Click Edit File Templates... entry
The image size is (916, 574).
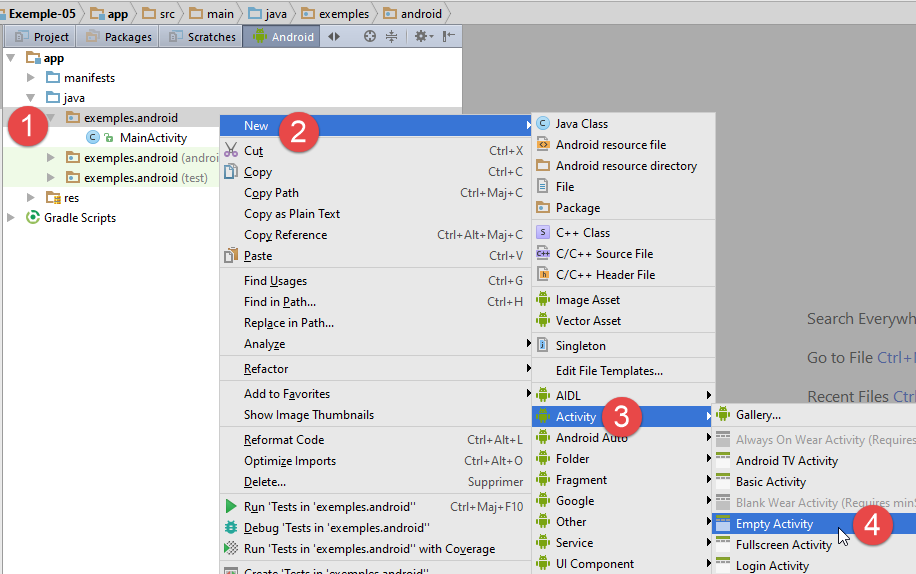(x=609, y=371)
